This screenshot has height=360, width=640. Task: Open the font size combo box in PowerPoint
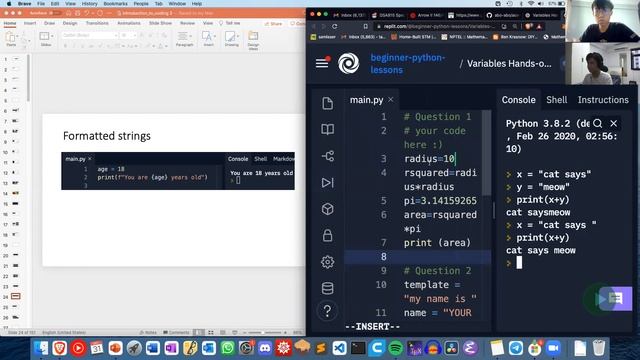[128, 36]
